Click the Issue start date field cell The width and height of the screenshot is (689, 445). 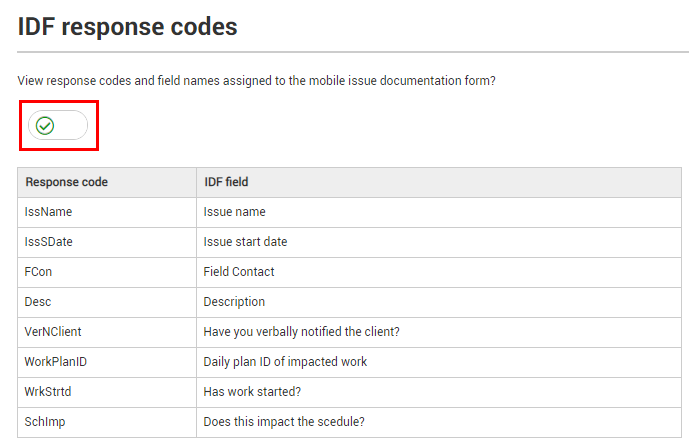(x=439, y=242)
